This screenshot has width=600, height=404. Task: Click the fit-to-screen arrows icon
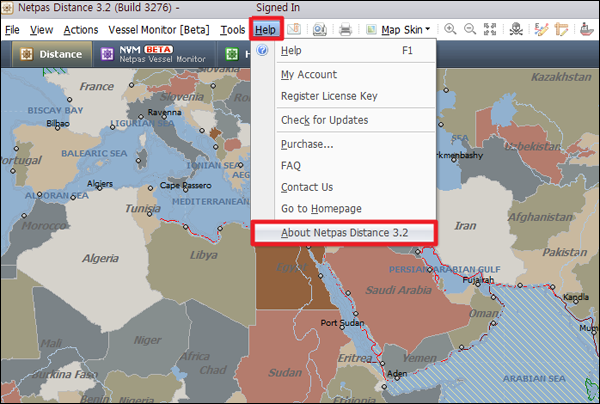[490, 29]
